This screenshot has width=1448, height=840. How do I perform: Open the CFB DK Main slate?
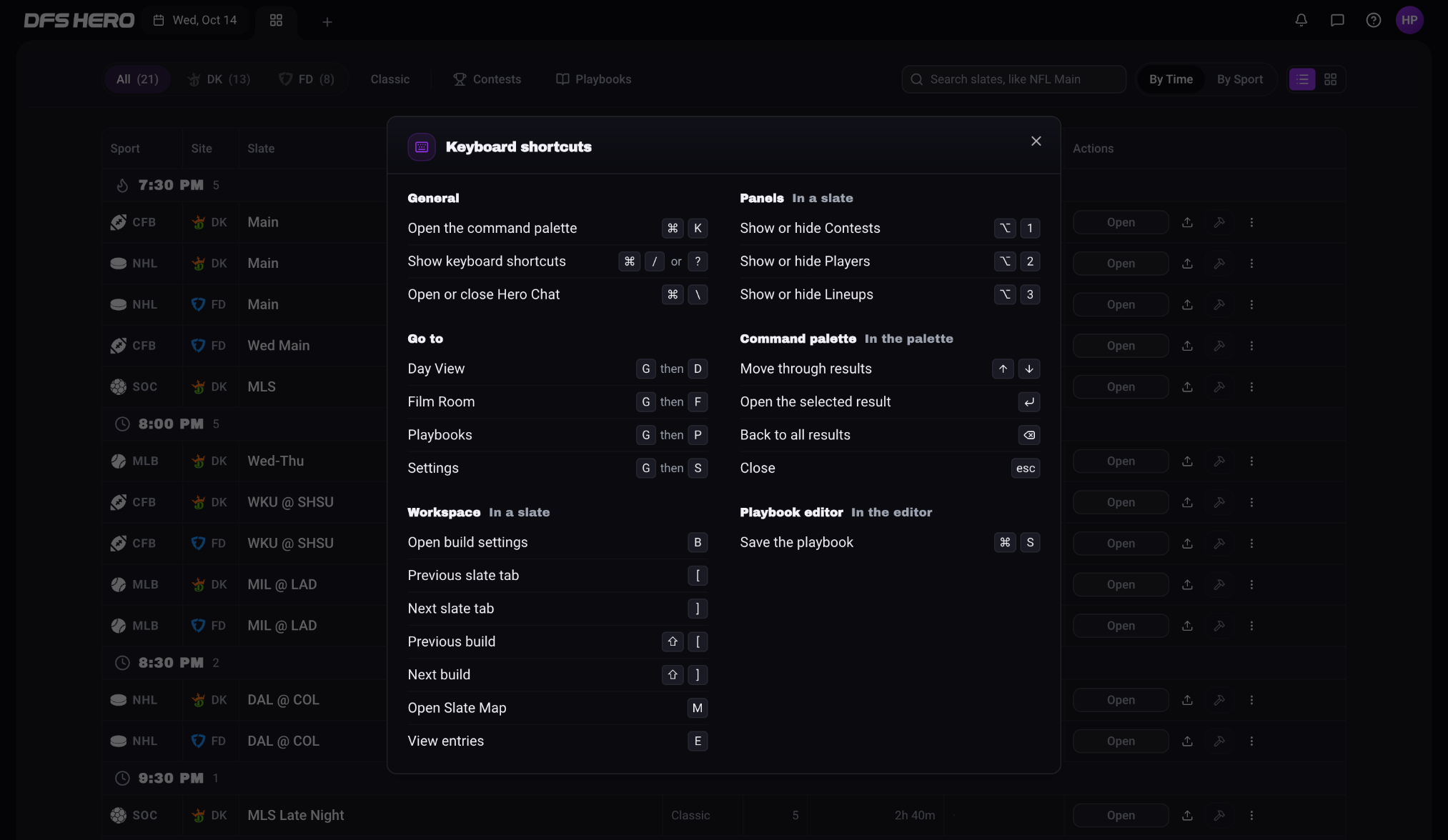(x=1121, y=222)
